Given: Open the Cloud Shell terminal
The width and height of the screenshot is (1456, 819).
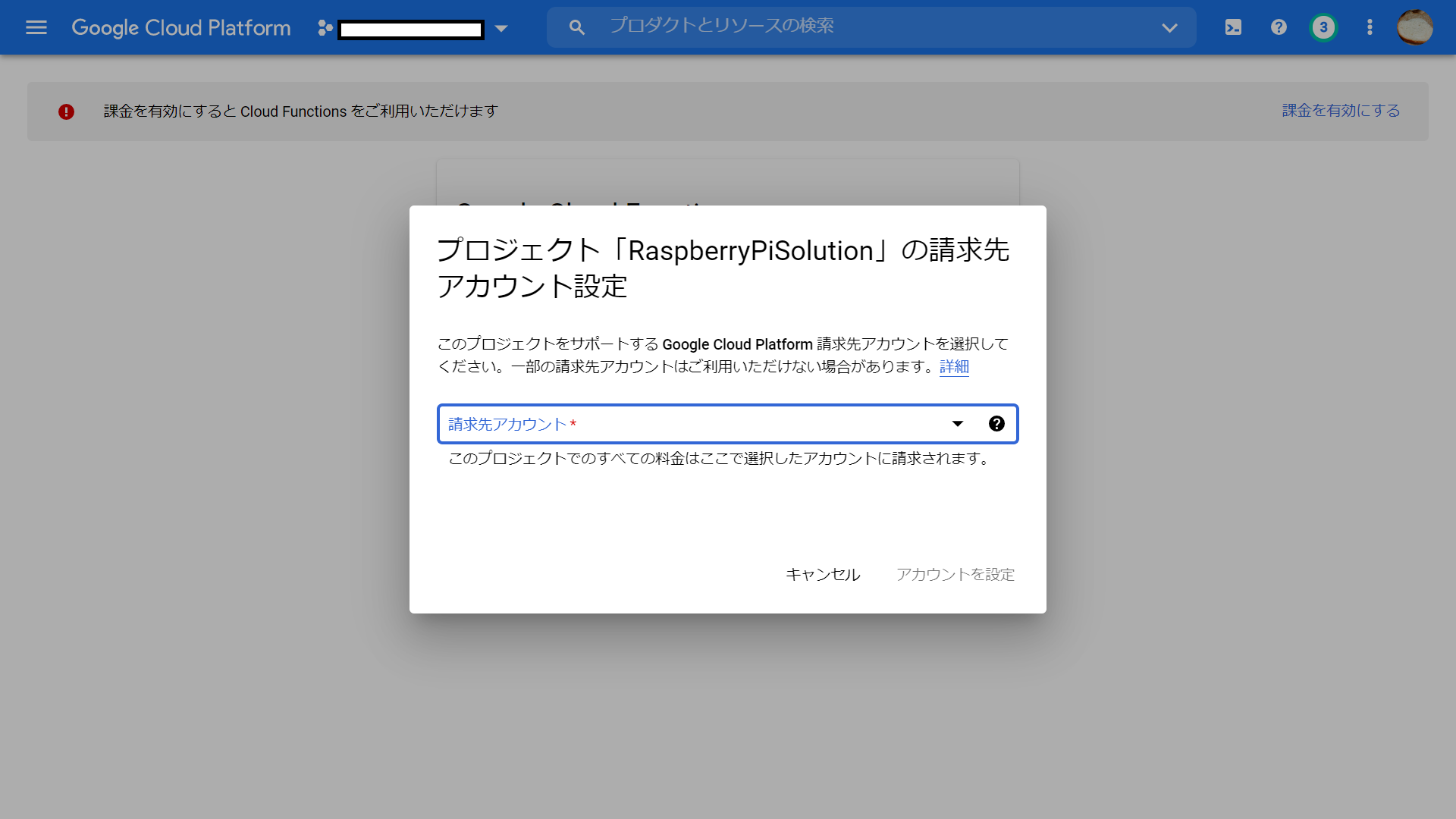Looking at the screenshot, I should 1233,27.
